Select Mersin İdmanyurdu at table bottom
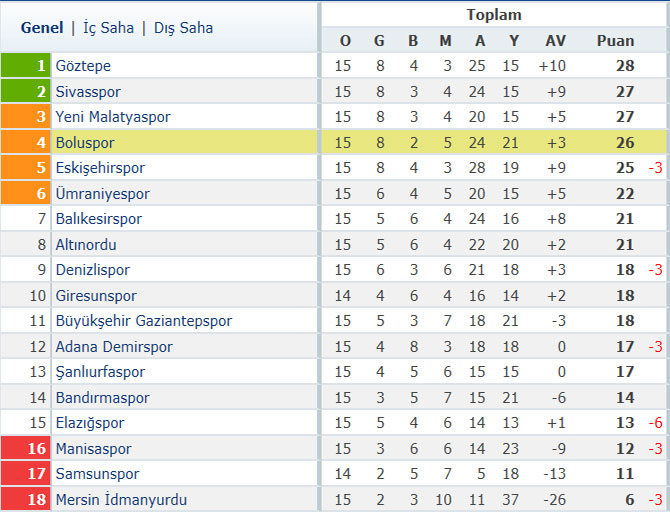The height and width of the screenshot is (514, 670). coord(121,499)
